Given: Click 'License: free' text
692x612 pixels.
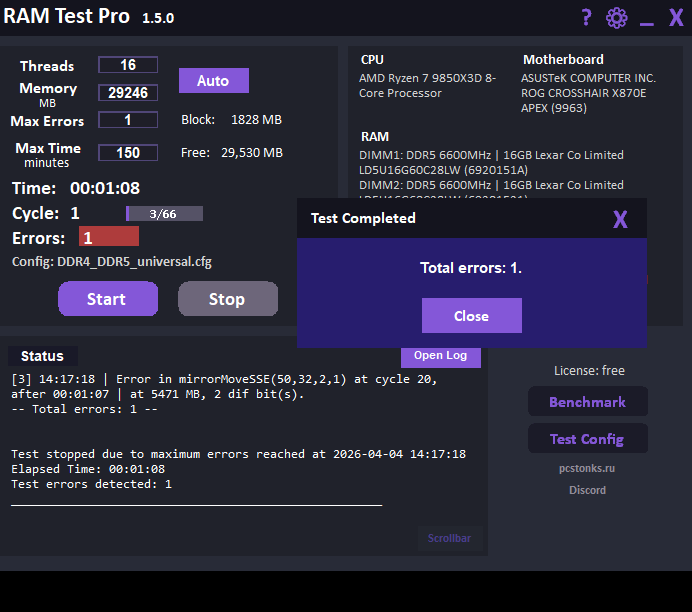Looking at the screenshot, I should (589, 371).
